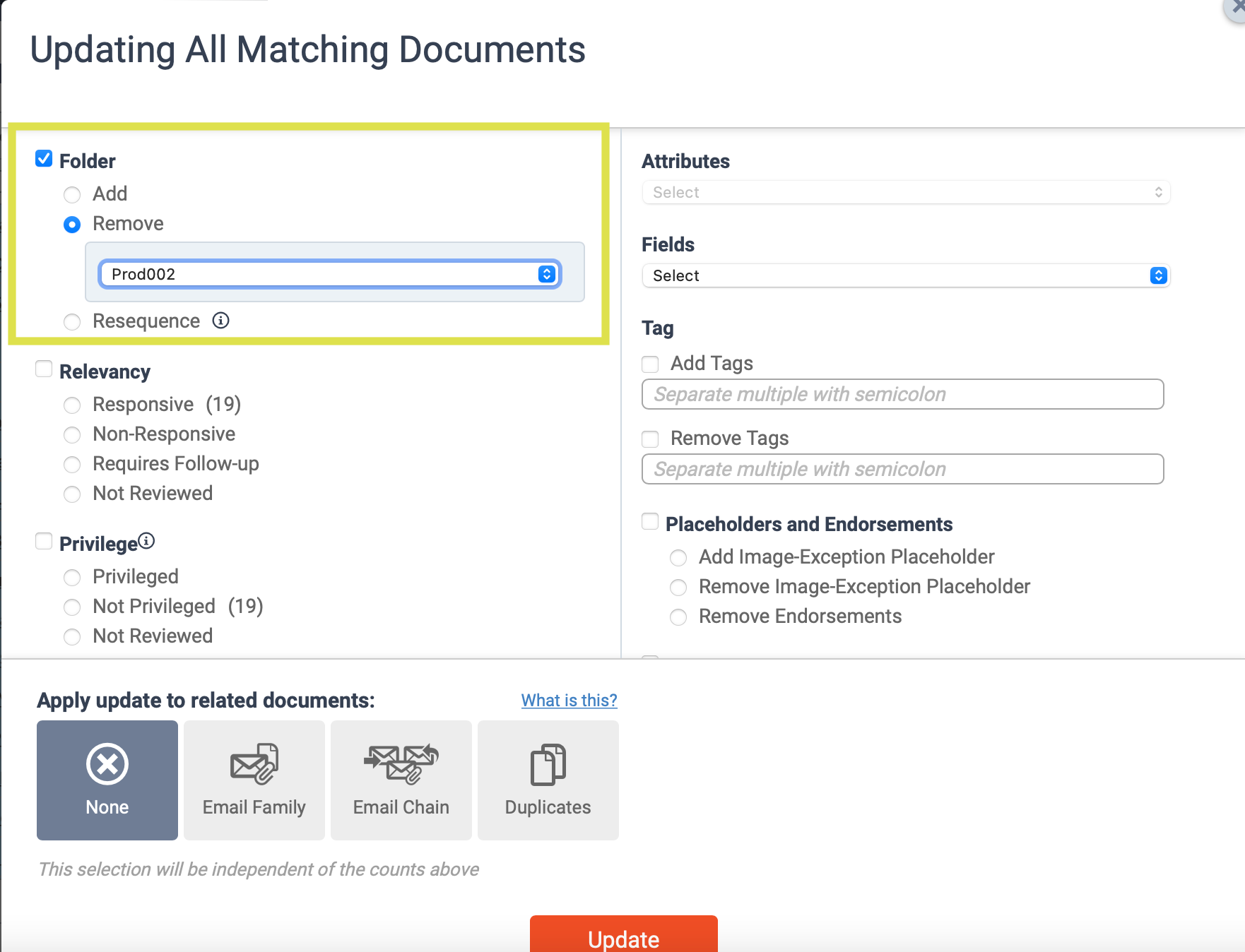Image resolution: width=1245 pixels, height=952 pixels.
Task: Select Remove Image-Exception Placeholder option
Action: tap(678, 588)
